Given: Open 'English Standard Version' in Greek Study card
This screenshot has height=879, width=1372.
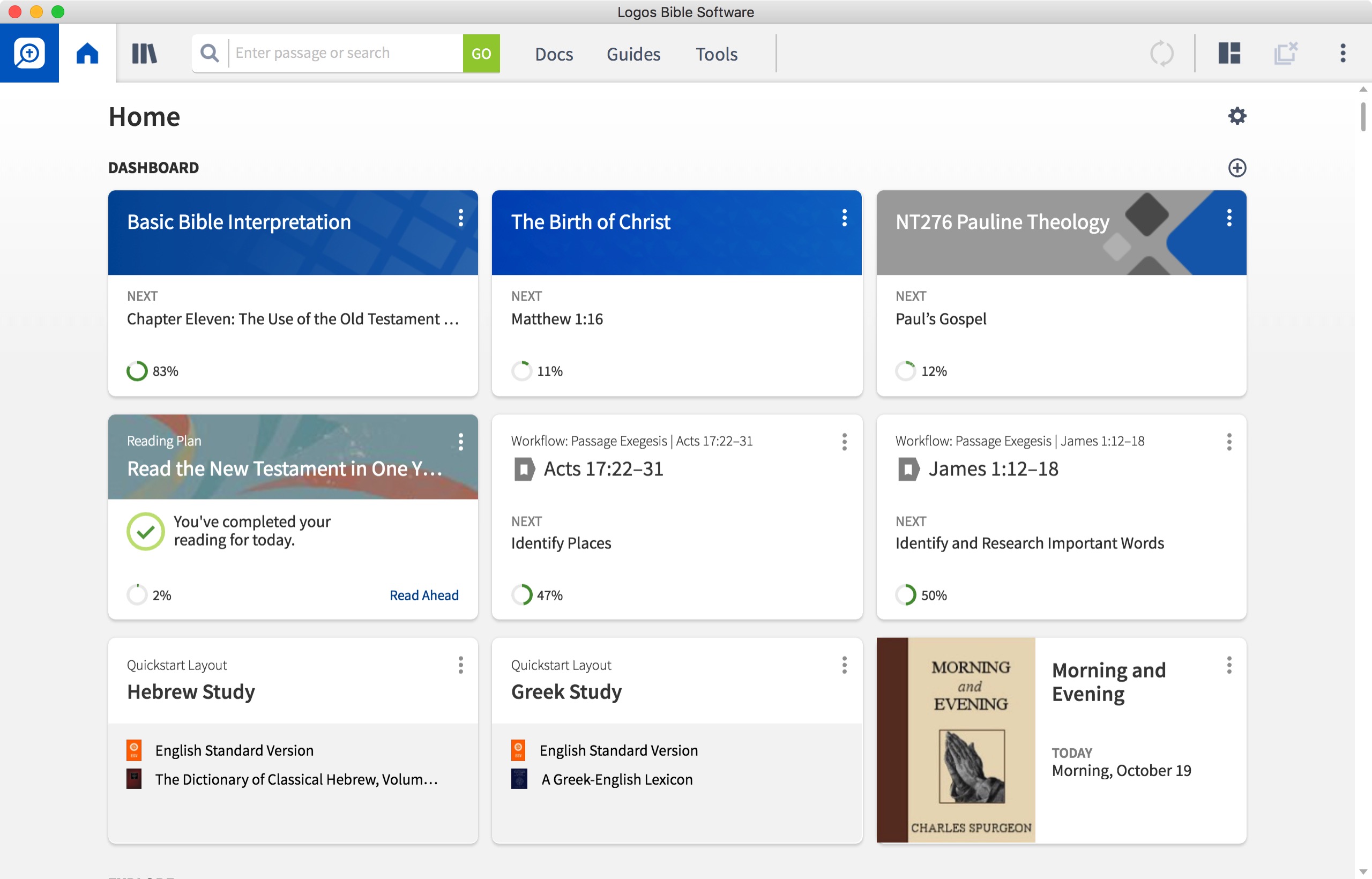Looking at the screenshot, I should coord(618,750).
